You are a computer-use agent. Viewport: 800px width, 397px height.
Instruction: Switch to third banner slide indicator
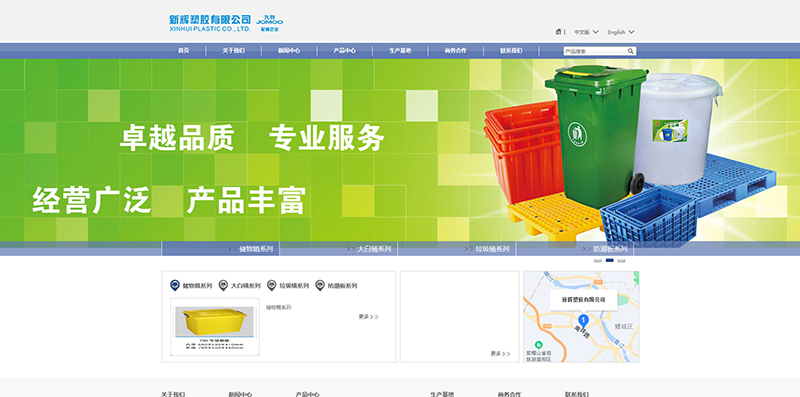[x=621, y=260]
